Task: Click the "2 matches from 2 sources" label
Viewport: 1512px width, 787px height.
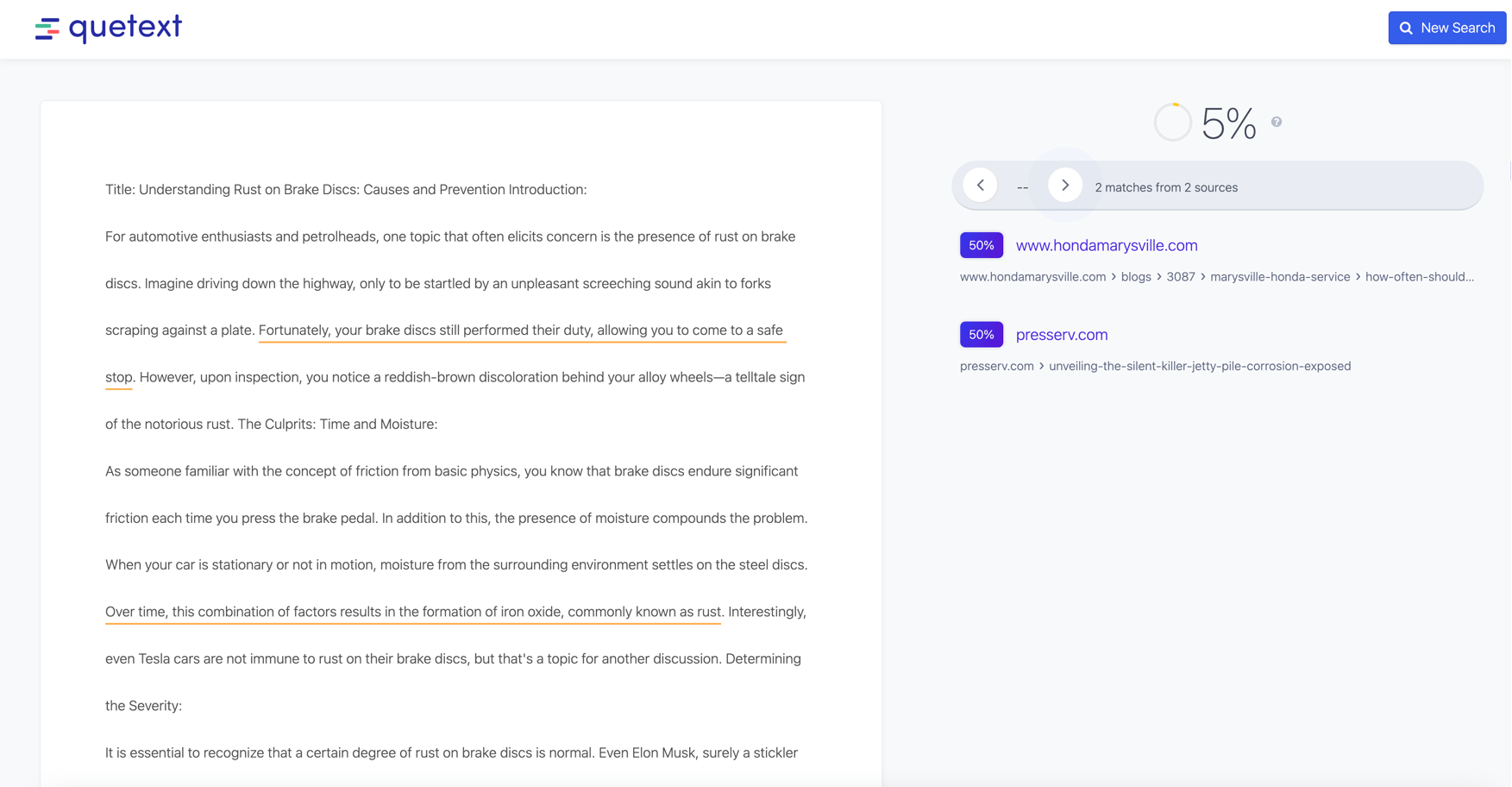Action: click(x=1165, y=187)
